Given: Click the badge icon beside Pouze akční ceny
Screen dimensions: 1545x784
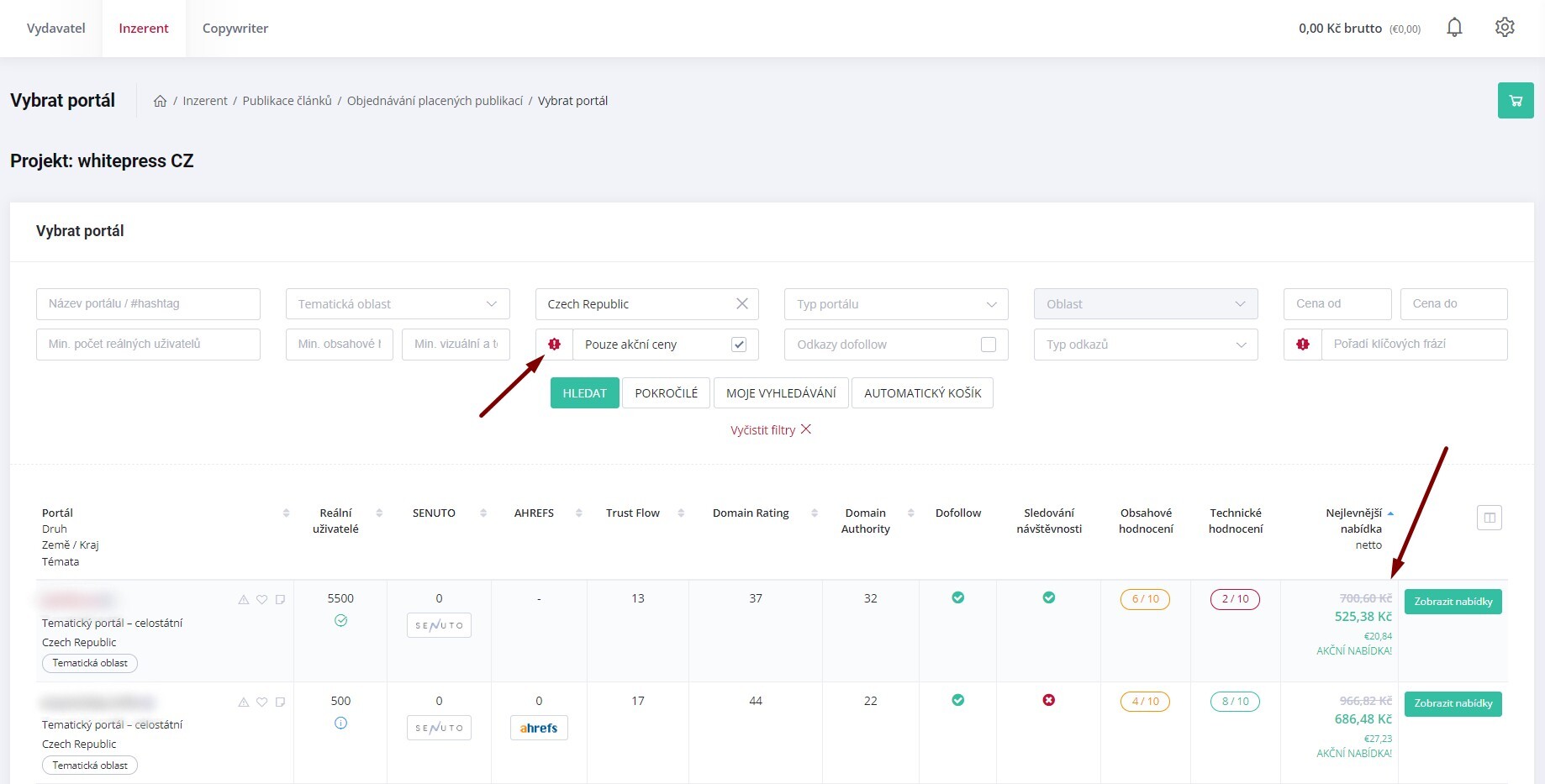Looking at the screenshot, I should tap(554, 345).
